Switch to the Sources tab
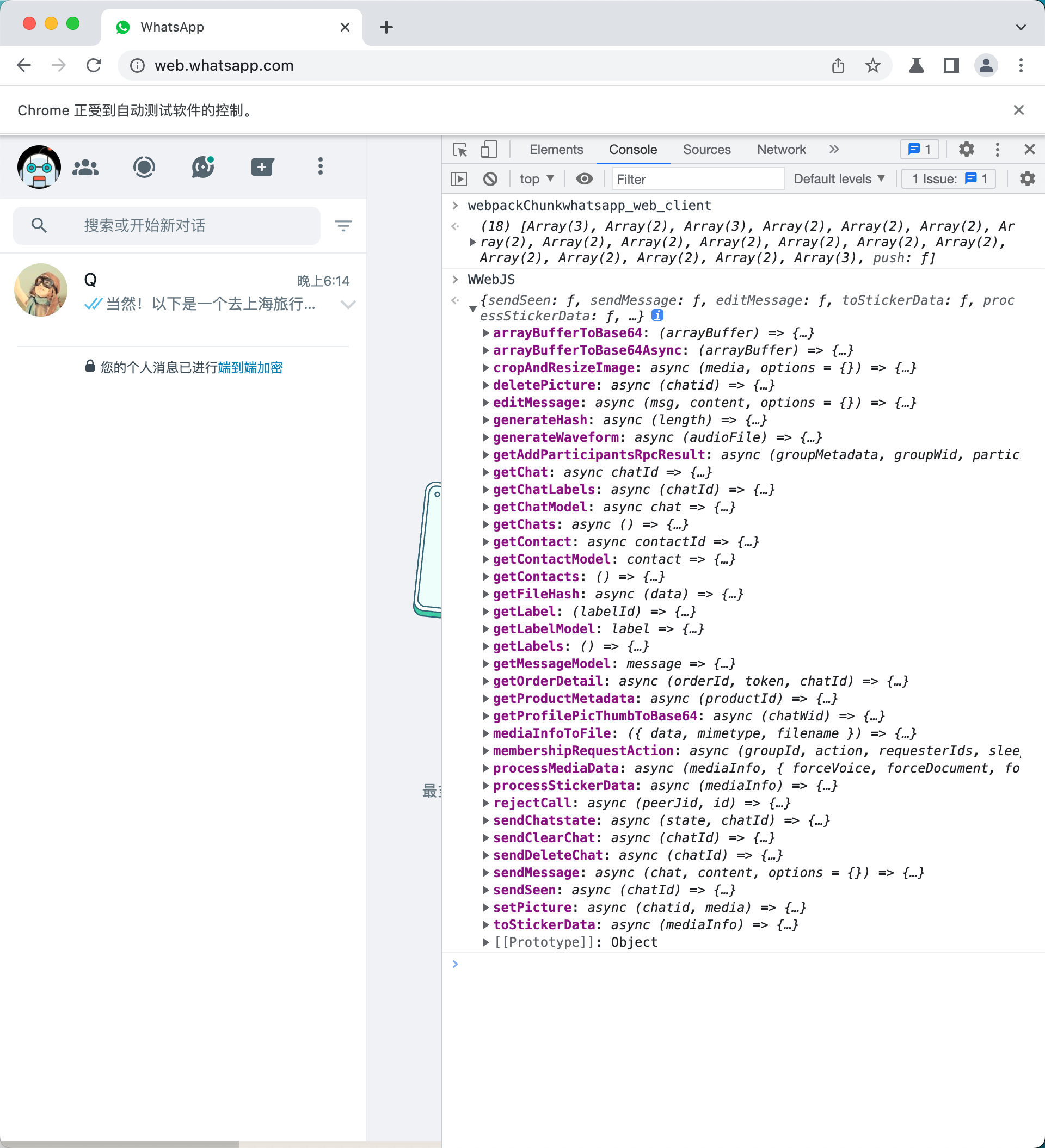Screen dimensions: 1045x1148 [x=706, y=150]
